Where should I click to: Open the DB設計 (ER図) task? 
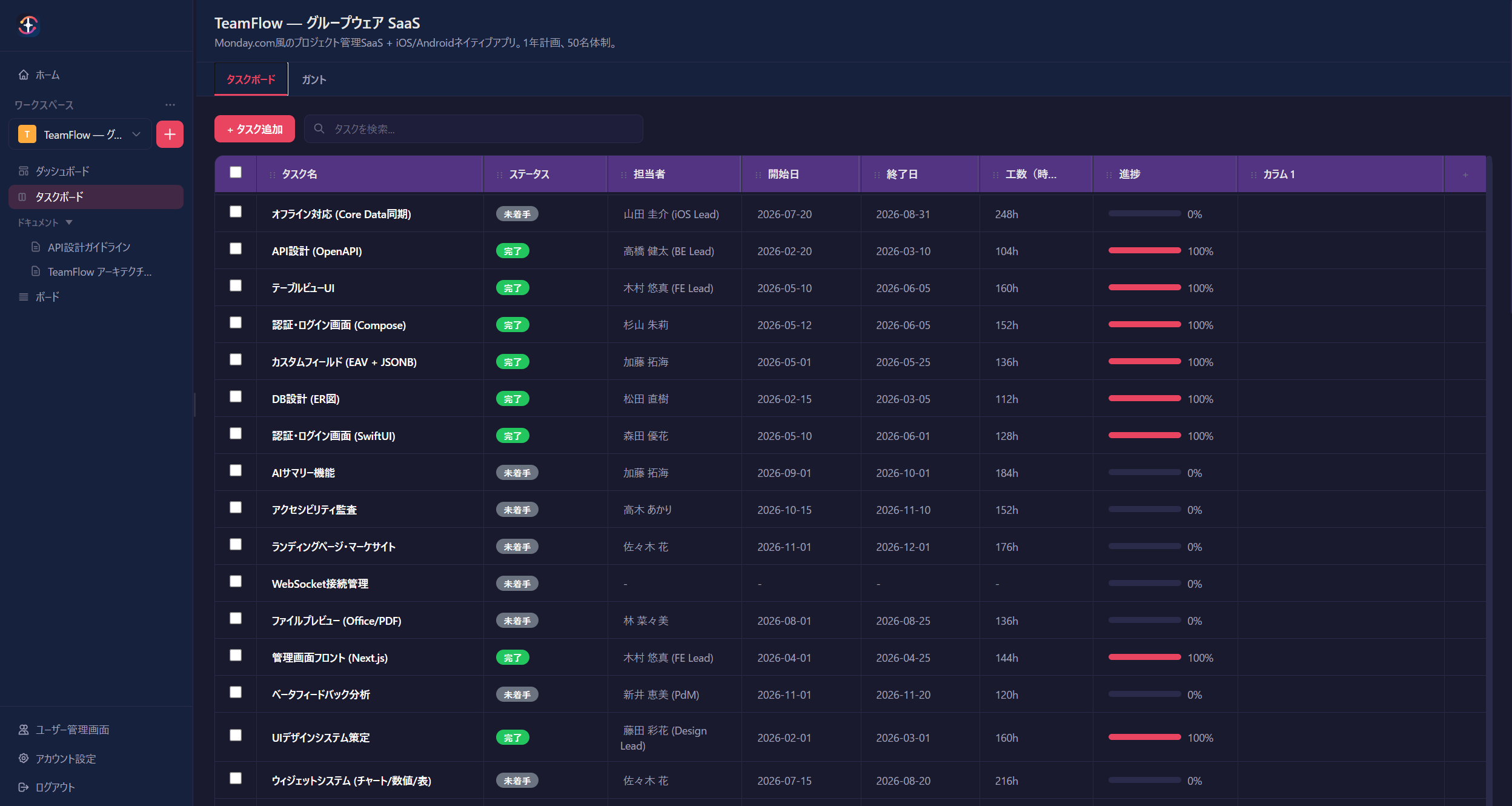coord(305,399)
